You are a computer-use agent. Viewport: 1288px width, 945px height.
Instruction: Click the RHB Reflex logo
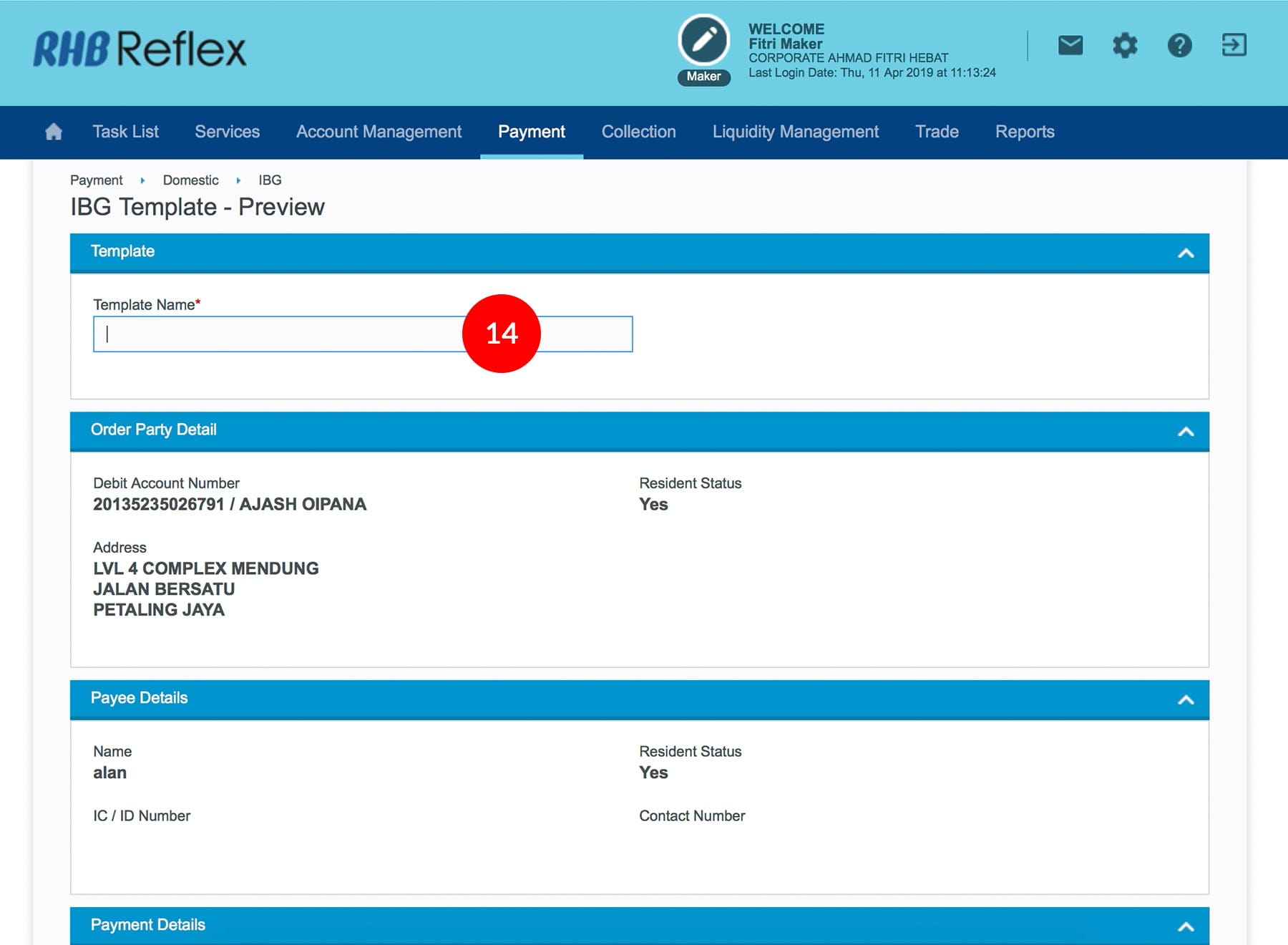[140, 49]
